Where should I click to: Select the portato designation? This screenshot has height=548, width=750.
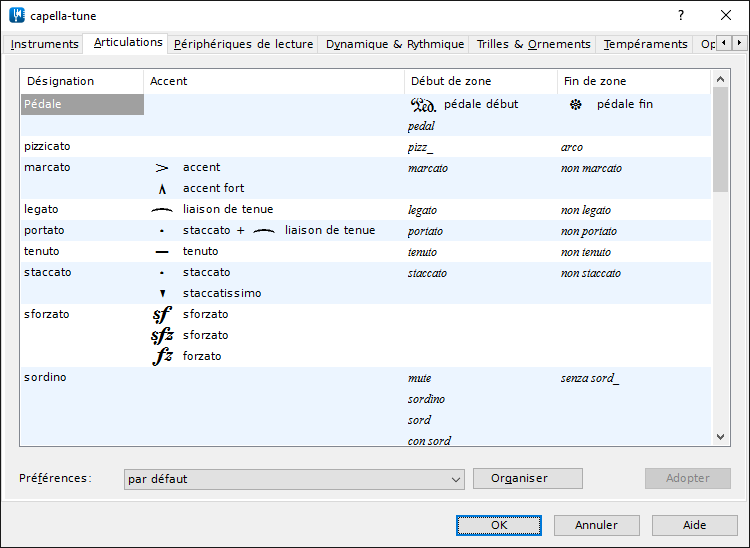click(x=44, y=230)
